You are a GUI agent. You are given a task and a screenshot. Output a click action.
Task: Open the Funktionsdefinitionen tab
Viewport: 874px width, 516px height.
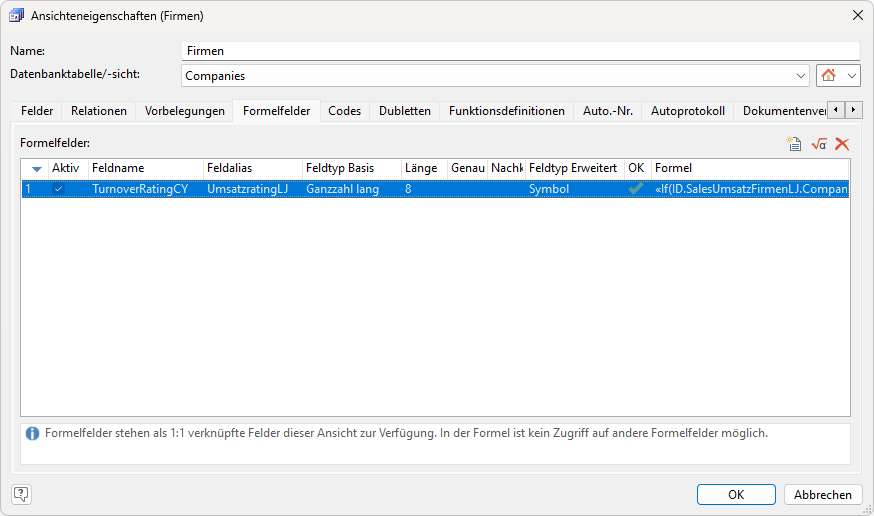[506, 111]
